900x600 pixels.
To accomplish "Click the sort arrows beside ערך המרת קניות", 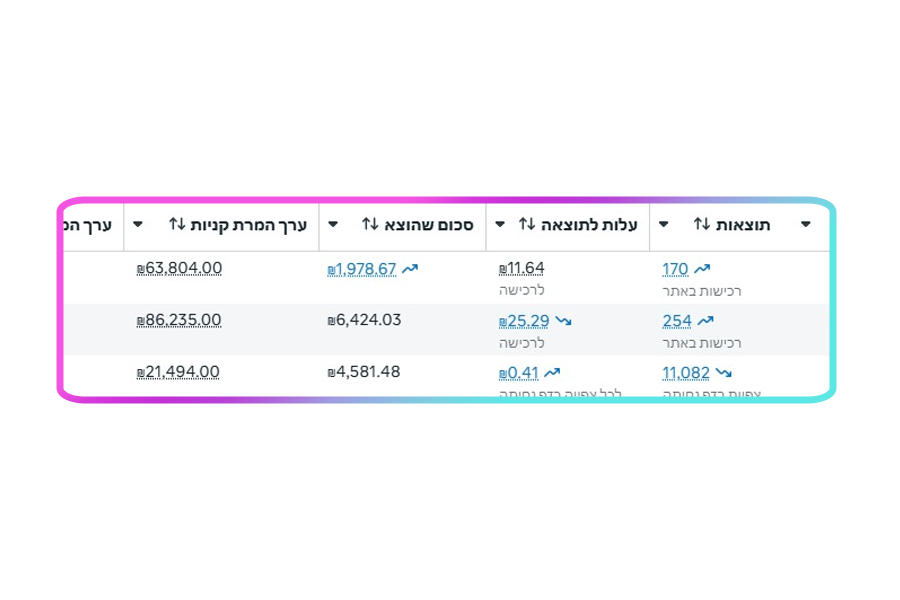I will coord(177,225).
